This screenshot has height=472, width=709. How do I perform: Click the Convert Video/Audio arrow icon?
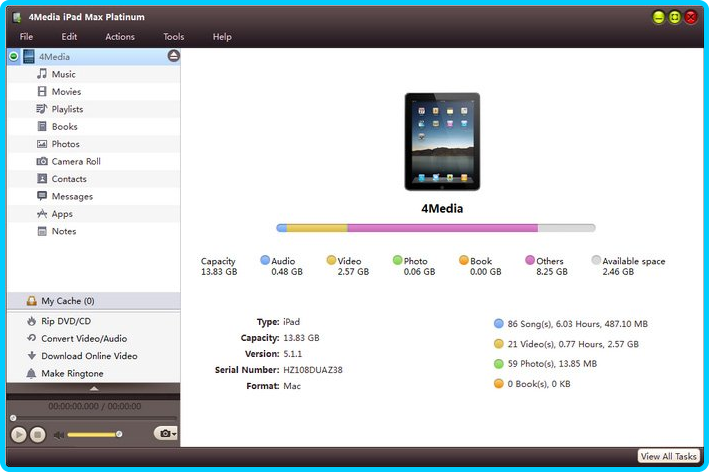31,338
